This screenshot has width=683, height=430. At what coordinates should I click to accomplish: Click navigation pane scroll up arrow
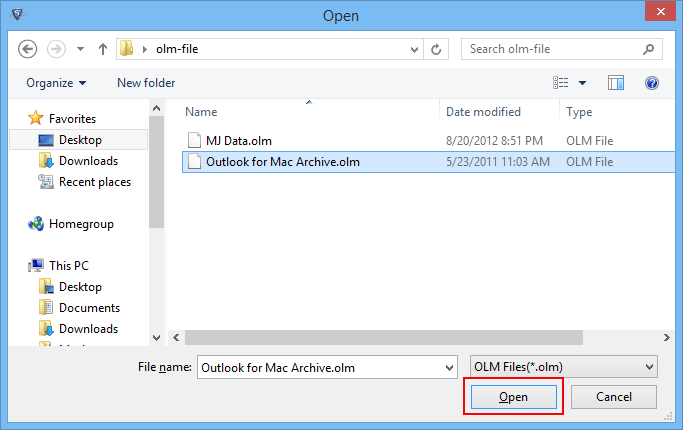[x=156, y=108]
